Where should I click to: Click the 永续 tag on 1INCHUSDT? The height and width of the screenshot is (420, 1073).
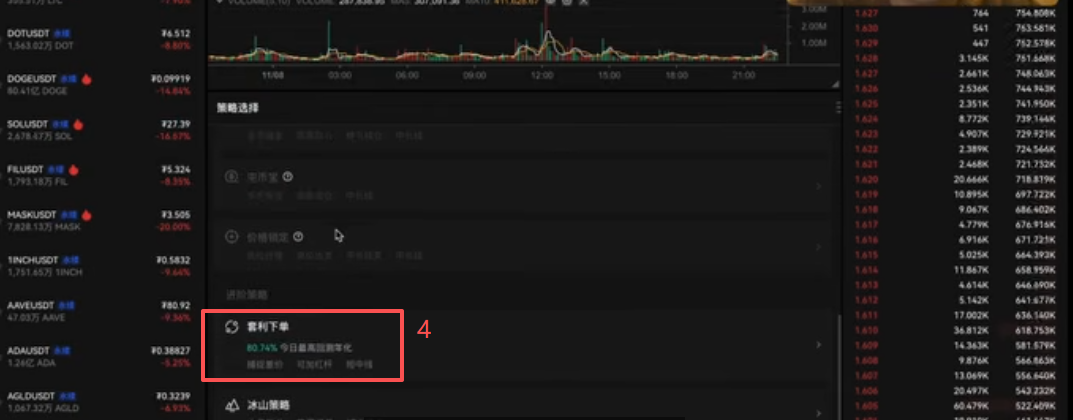pos(69,260)
